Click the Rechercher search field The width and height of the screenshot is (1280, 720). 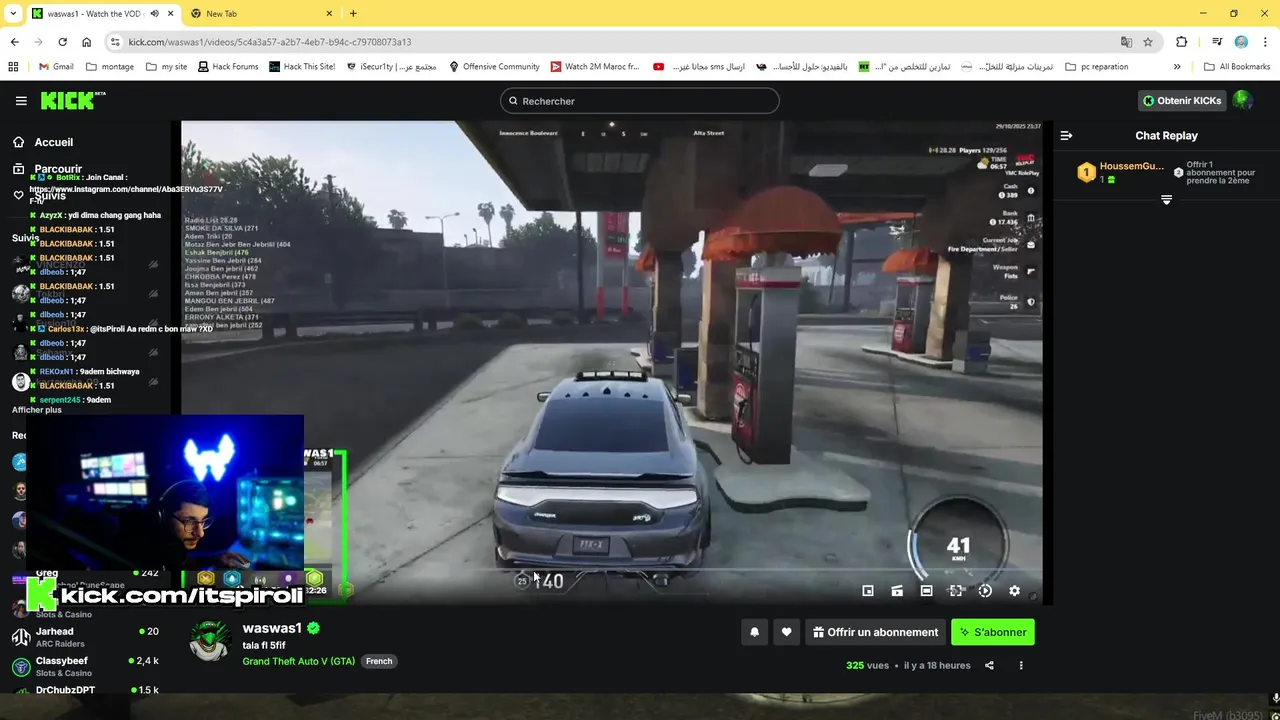pyautogui.click(x=640, y=101)
